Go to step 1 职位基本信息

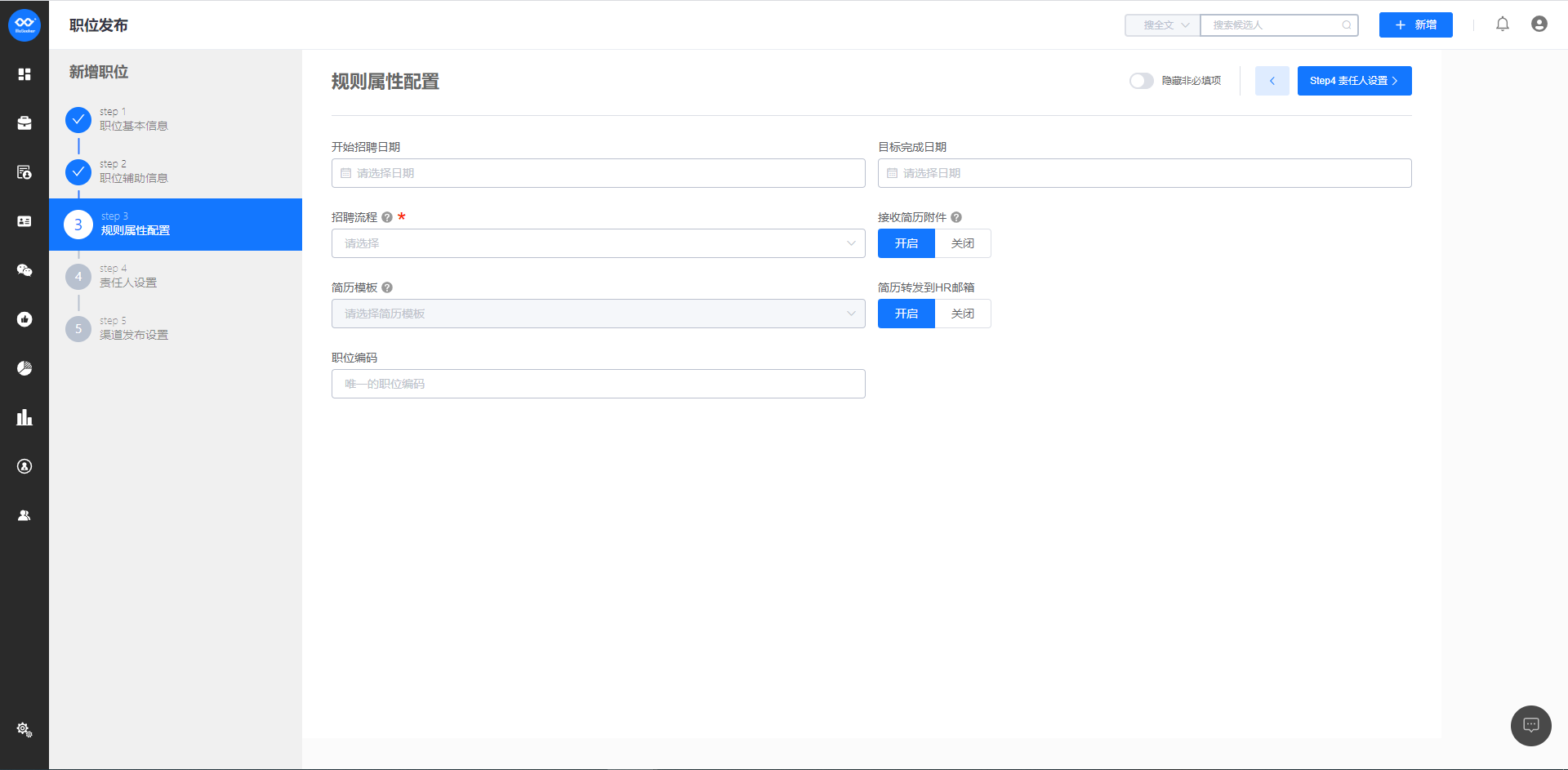[x=176, y=120]
